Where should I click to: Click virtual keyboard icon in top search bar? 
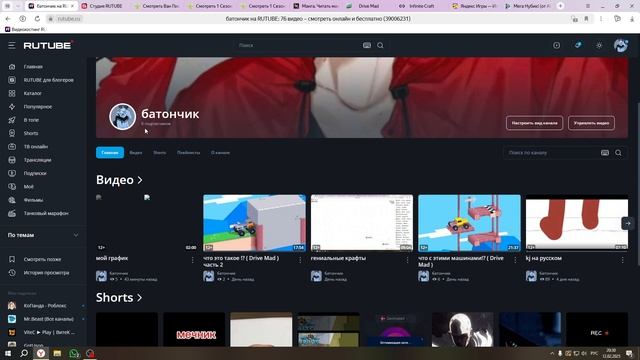(367, 45)
